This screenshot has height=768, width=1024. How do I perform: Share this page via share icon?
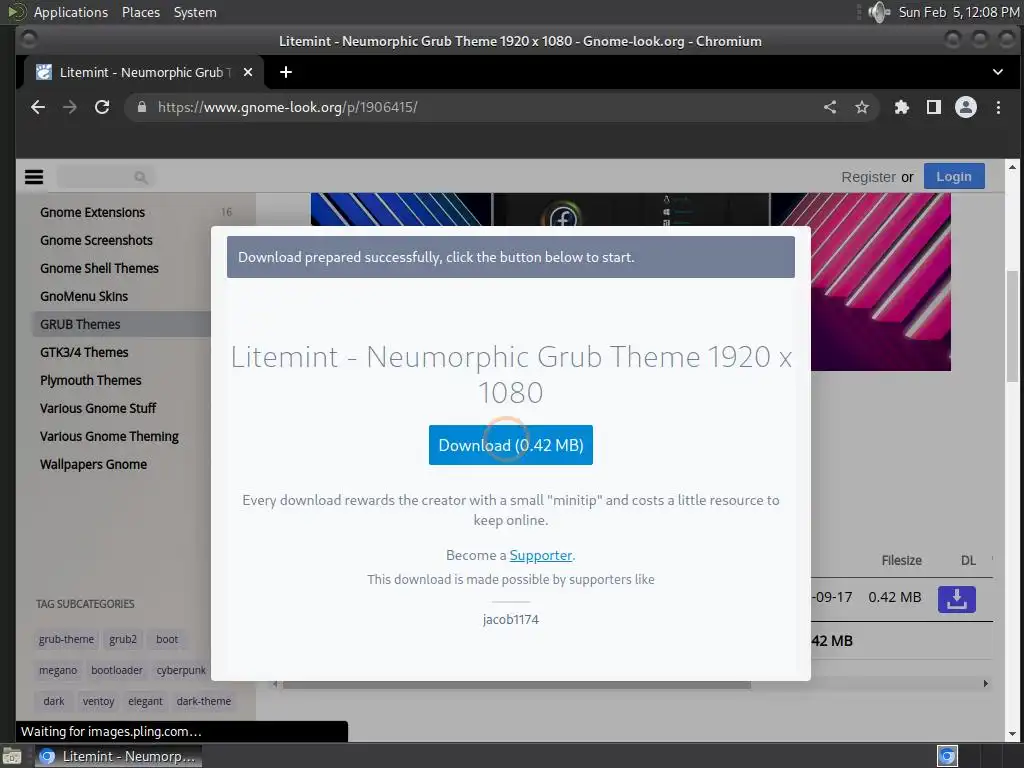[830, 107]
